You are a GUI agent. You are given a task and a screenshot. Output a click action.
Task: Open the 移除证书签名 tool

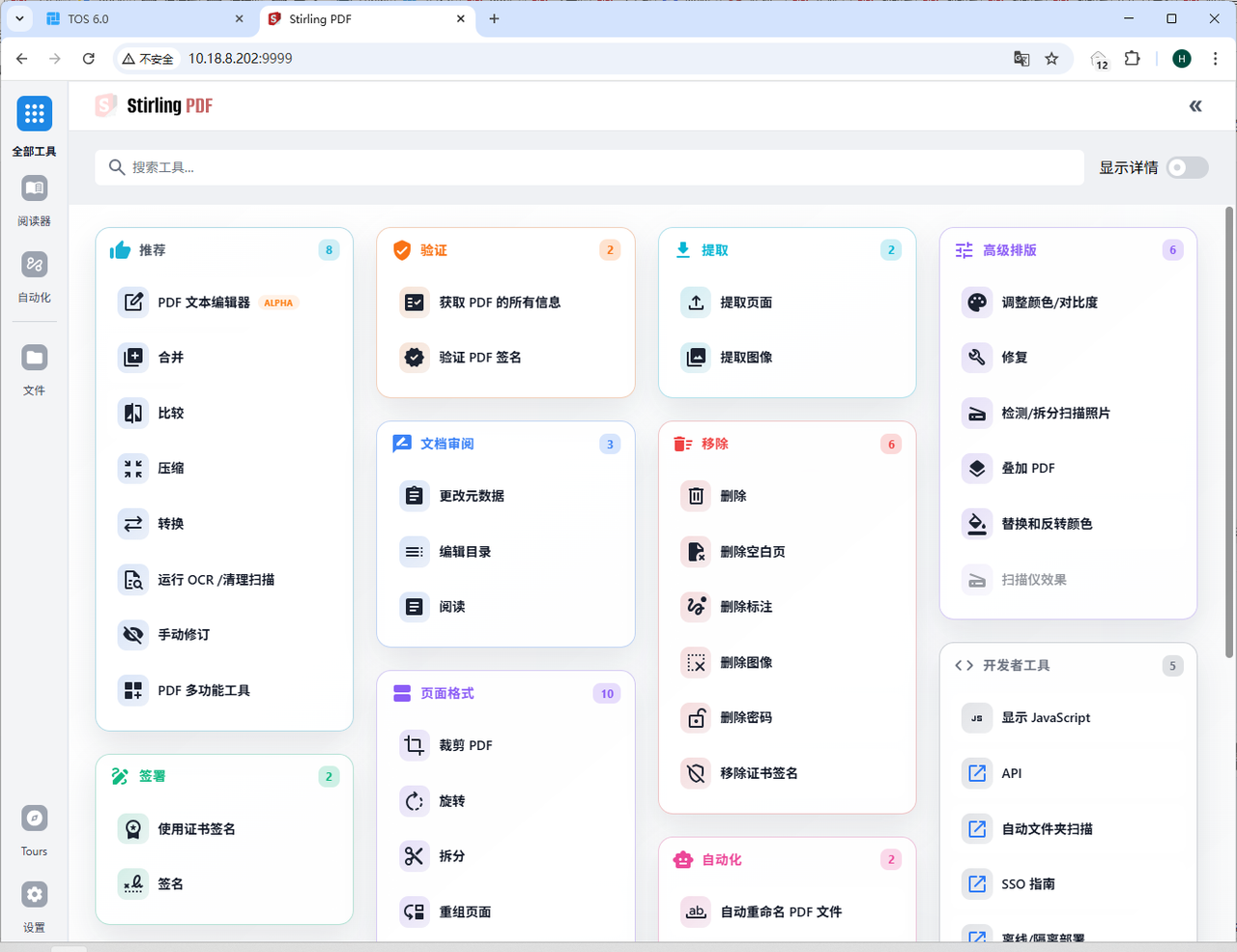pyautogui.click(x=787, y=773)
